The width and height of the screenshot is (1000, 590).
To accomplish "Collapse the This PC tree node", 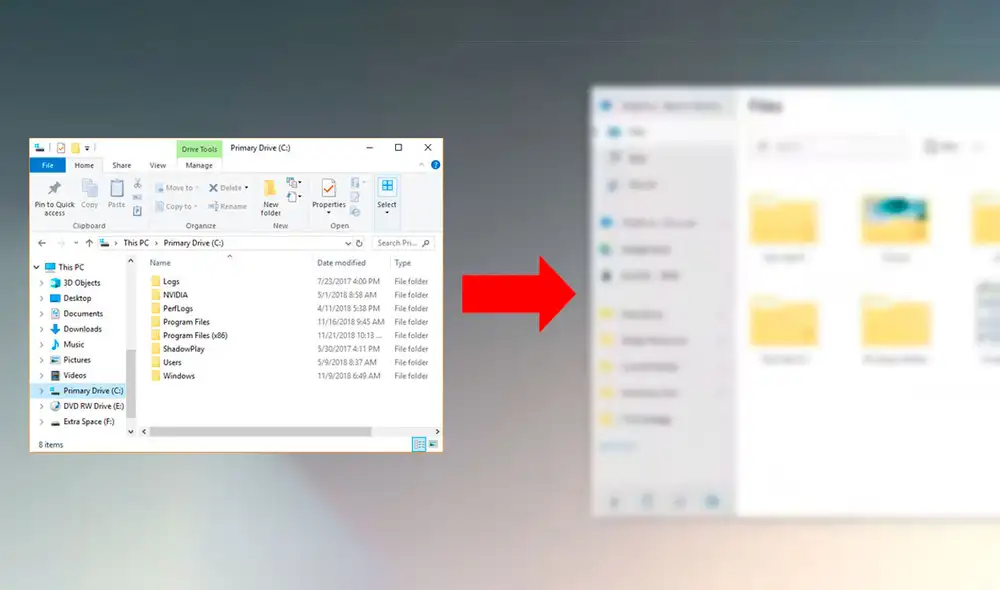I will (x=37, y=267).
